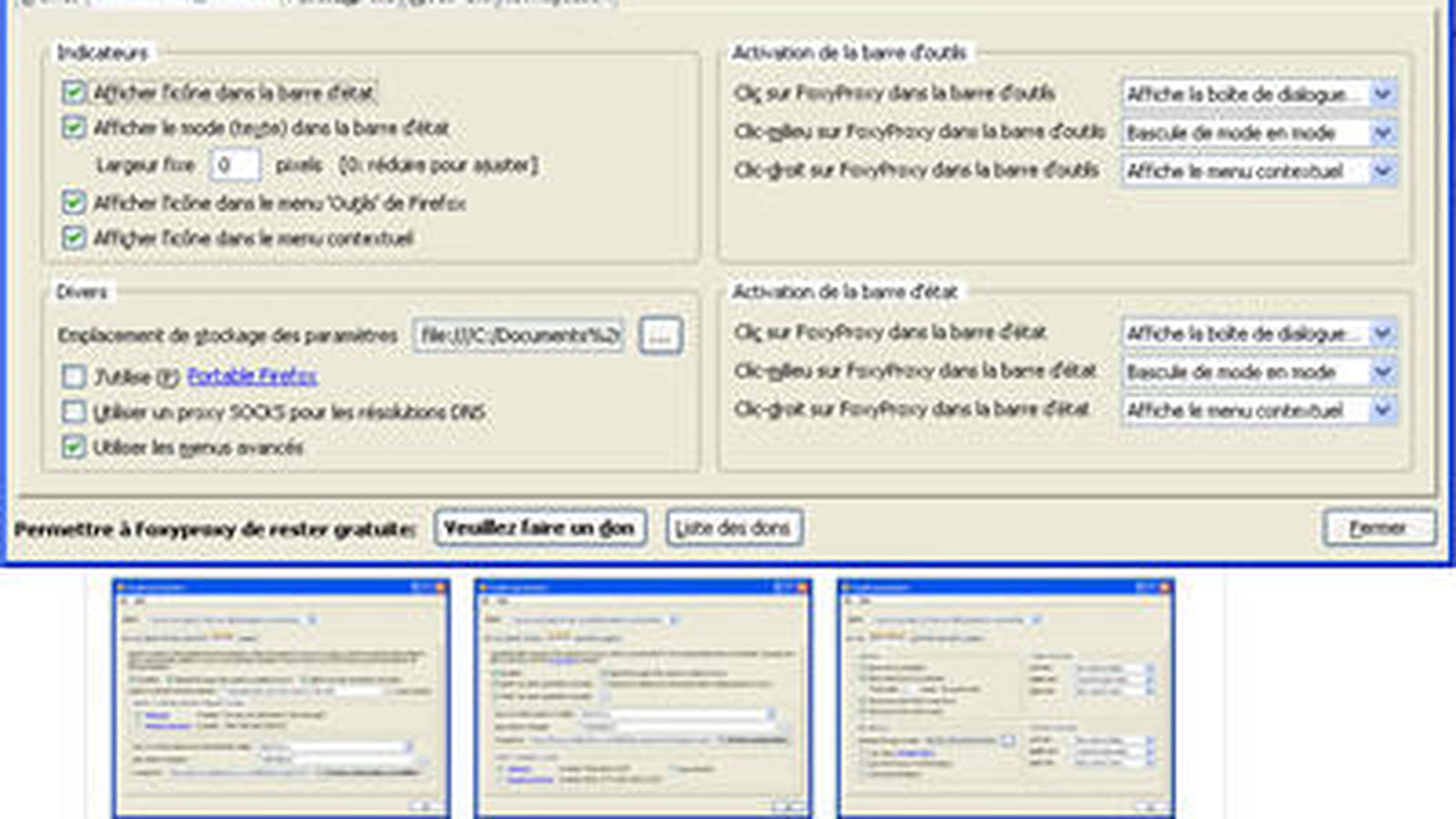Image resolution: width=1456 pixels, height=819 pixels.
Task: Open 'Clic-droit sur FoxyProxy dans la barre d'outils' dropdown
Action: click(1259, 171)
